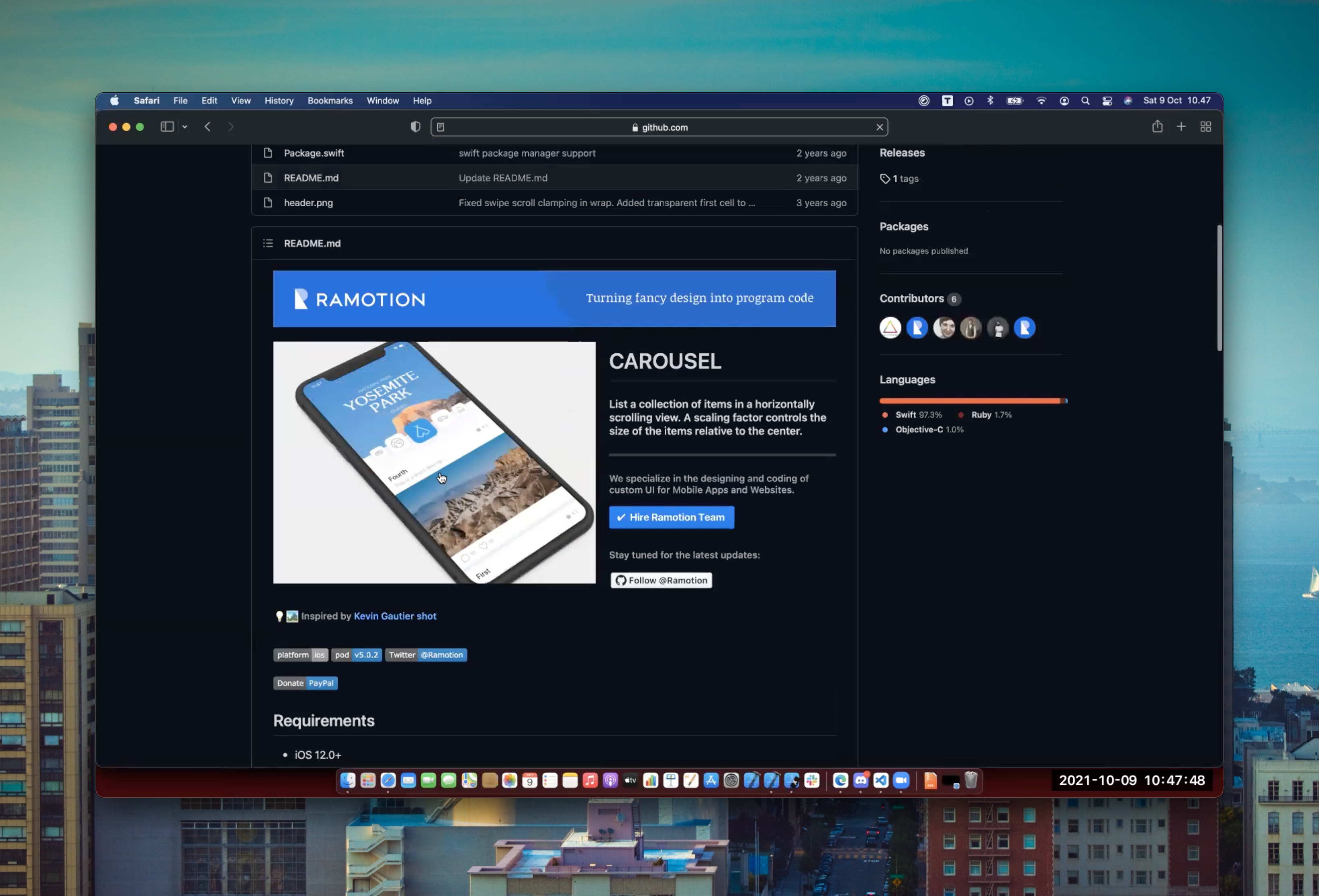This screenshot has height=896, width=1319.
Task: Open the View menu
Action: tap(241, 100)
